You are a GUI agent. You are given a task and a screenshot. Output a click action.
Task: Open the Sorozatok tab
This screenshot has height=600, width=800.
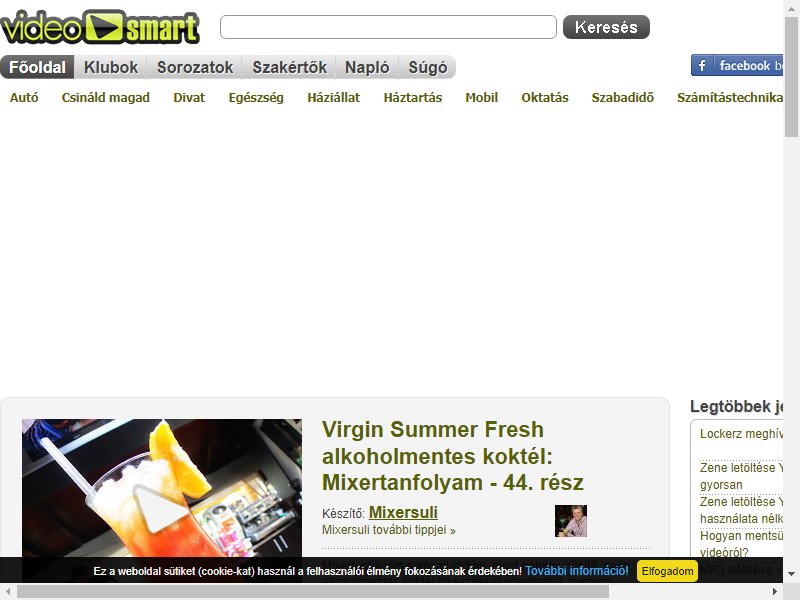(x=195, y=67)
